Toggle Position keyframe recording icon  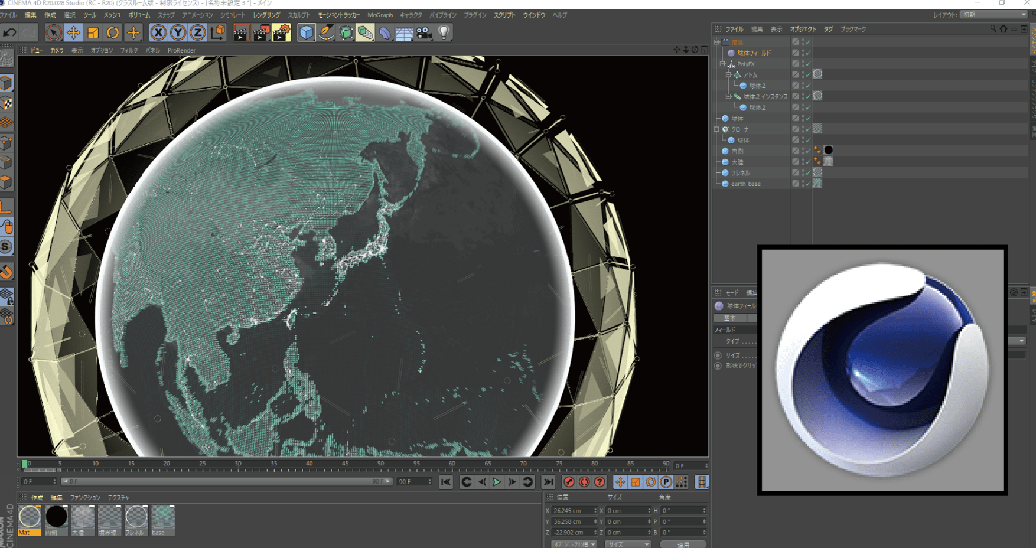pos(620,482)
